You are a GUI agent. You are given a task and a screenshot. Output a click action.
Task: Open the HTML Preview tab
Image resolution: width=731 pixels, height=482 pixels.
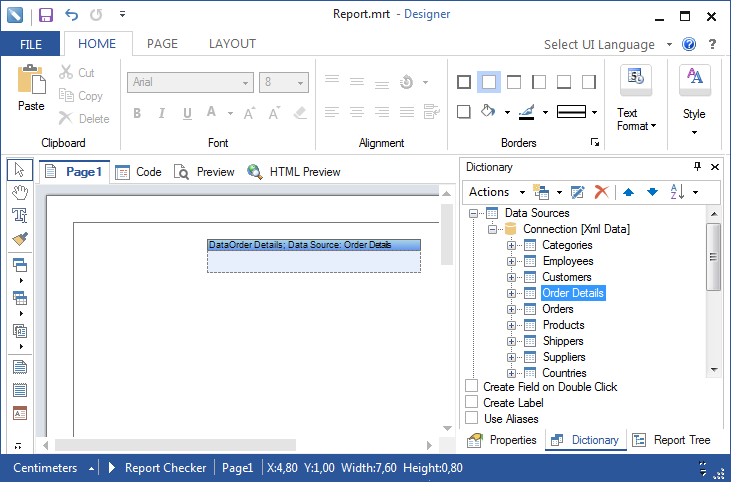(294, 172)
